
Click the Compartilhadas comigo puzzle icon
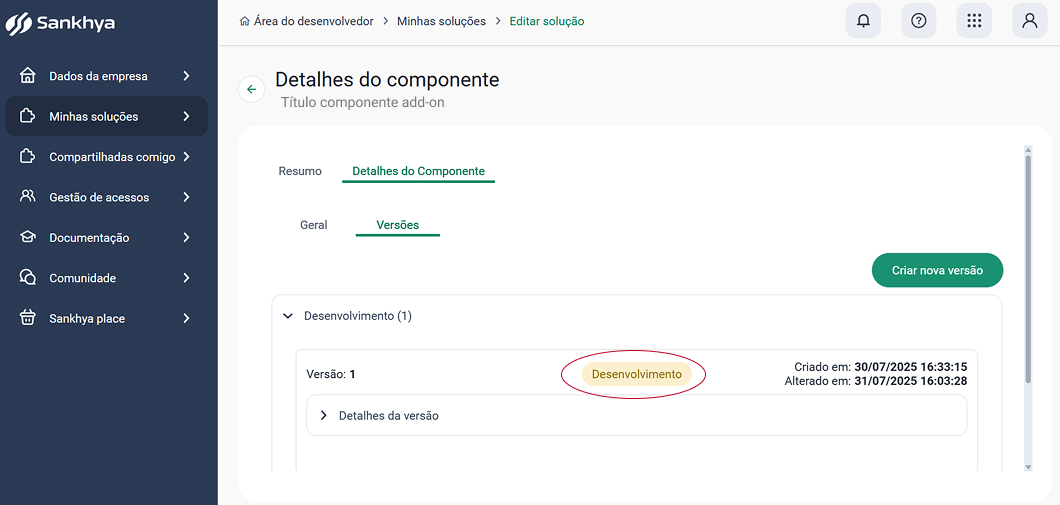coord(27,157)
